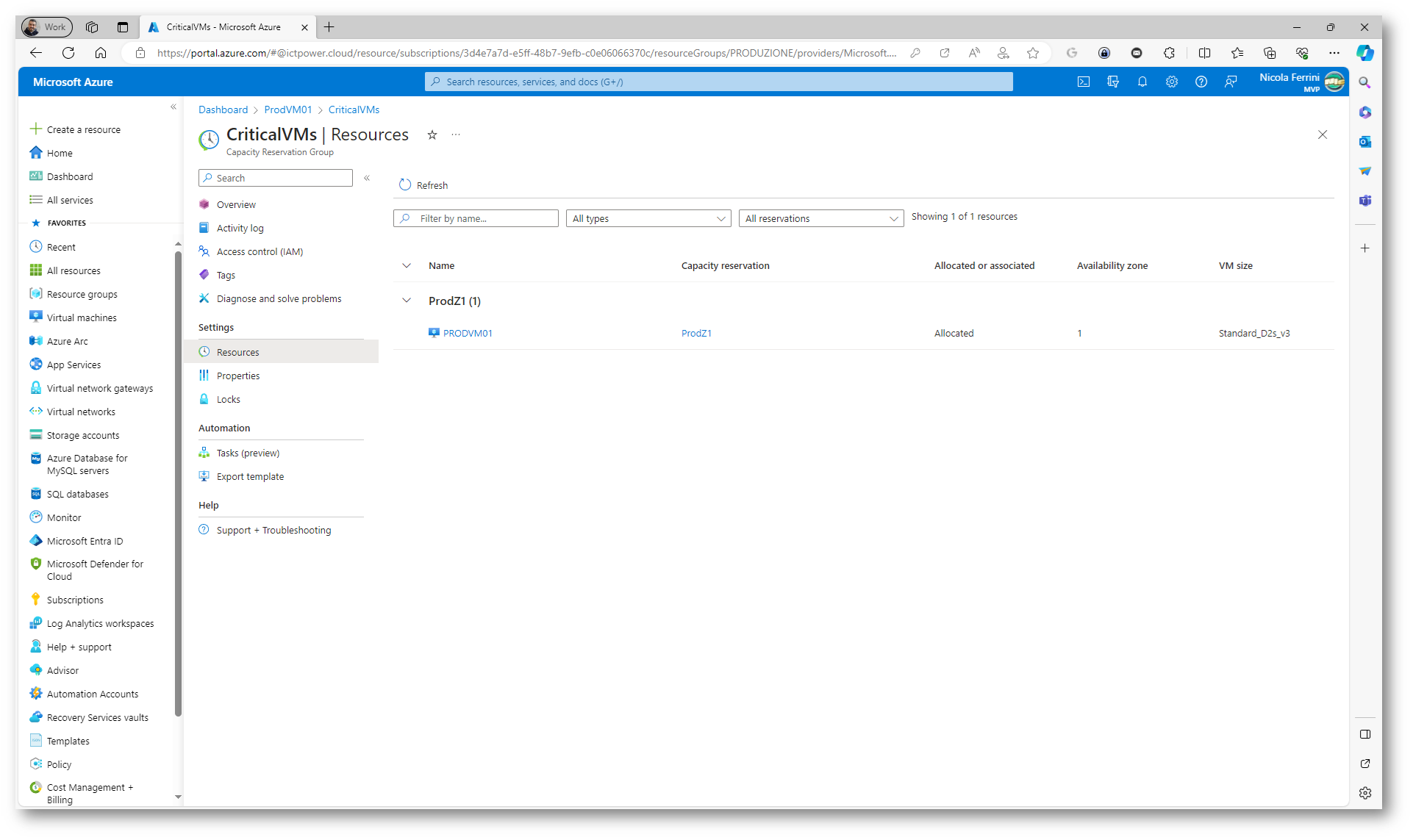Image resolution: width=1413 pixels, height=840 pixels.
Task: Open Locks under Settings
Action: click(228, 399)
